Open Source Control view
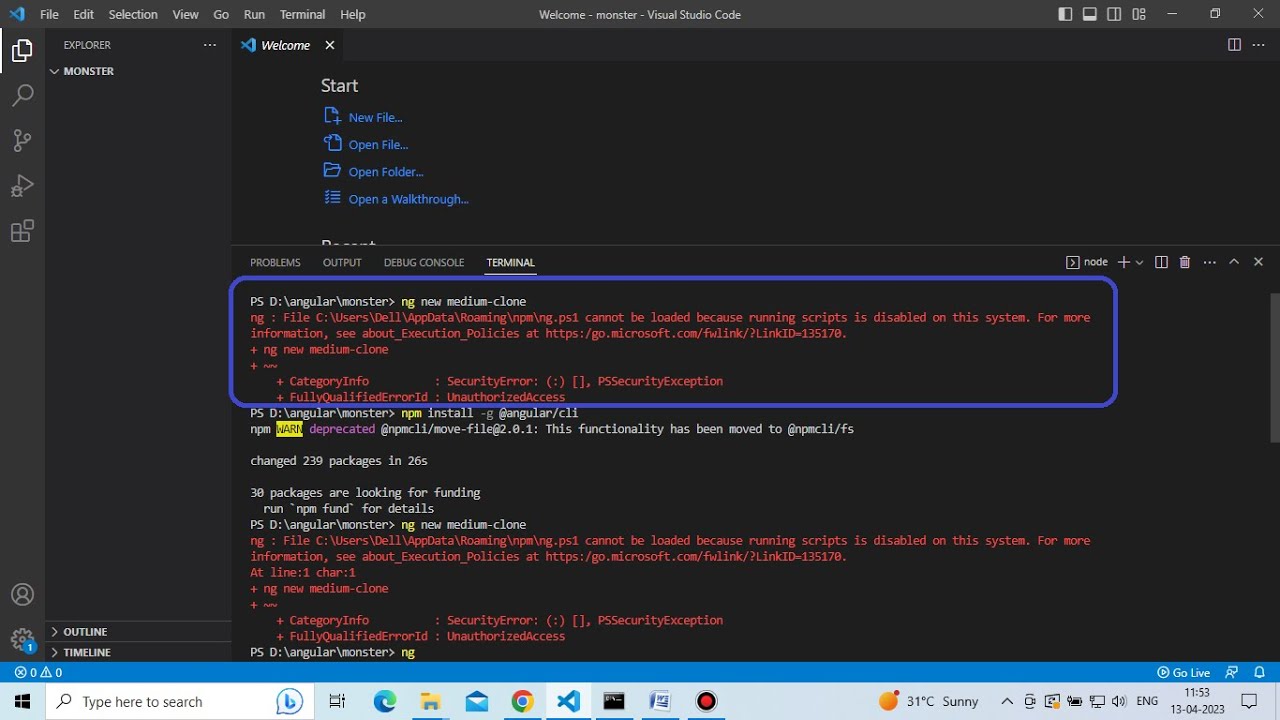 [22, 140]
